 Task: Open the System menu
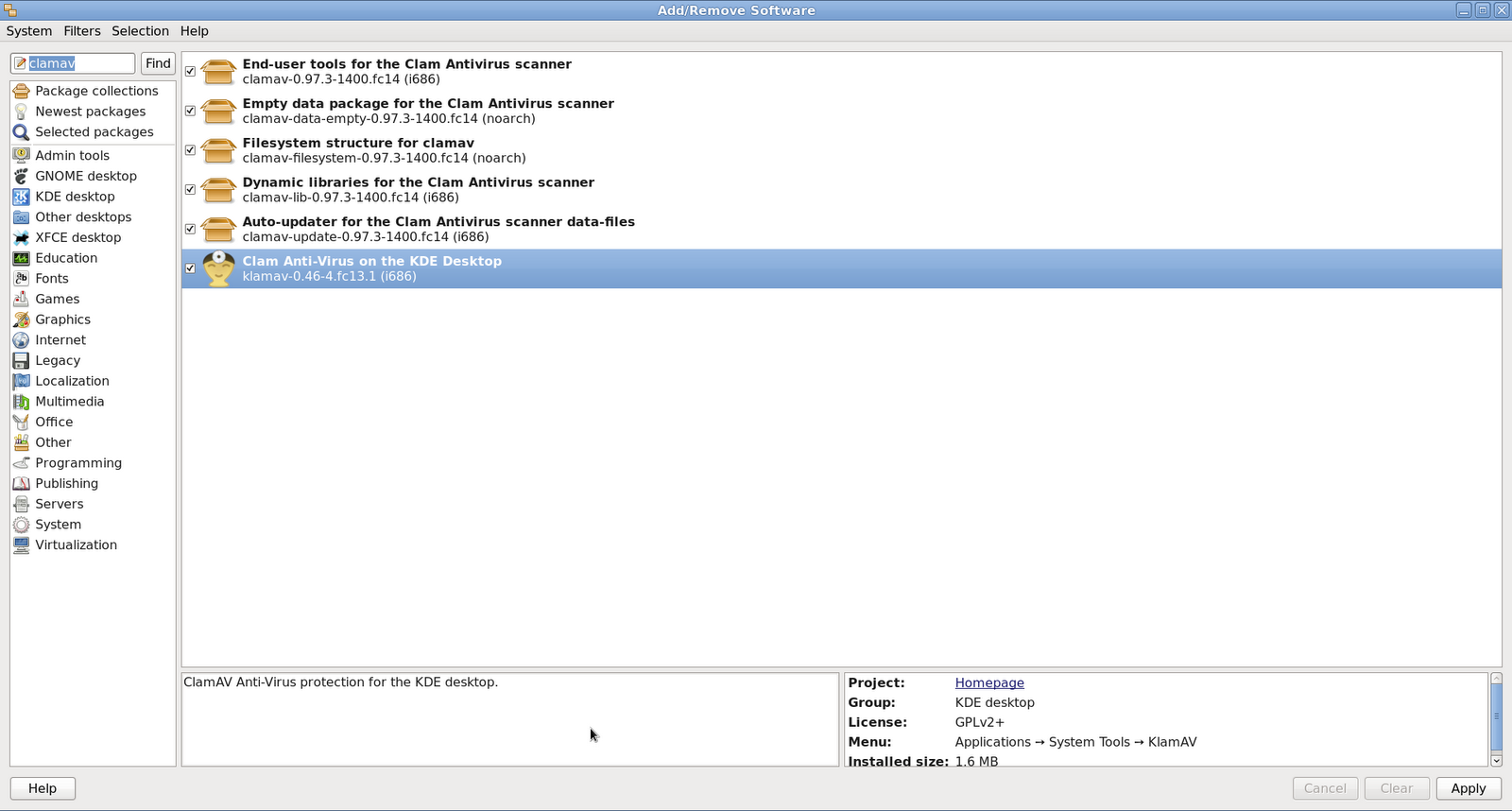click(29, 31)
